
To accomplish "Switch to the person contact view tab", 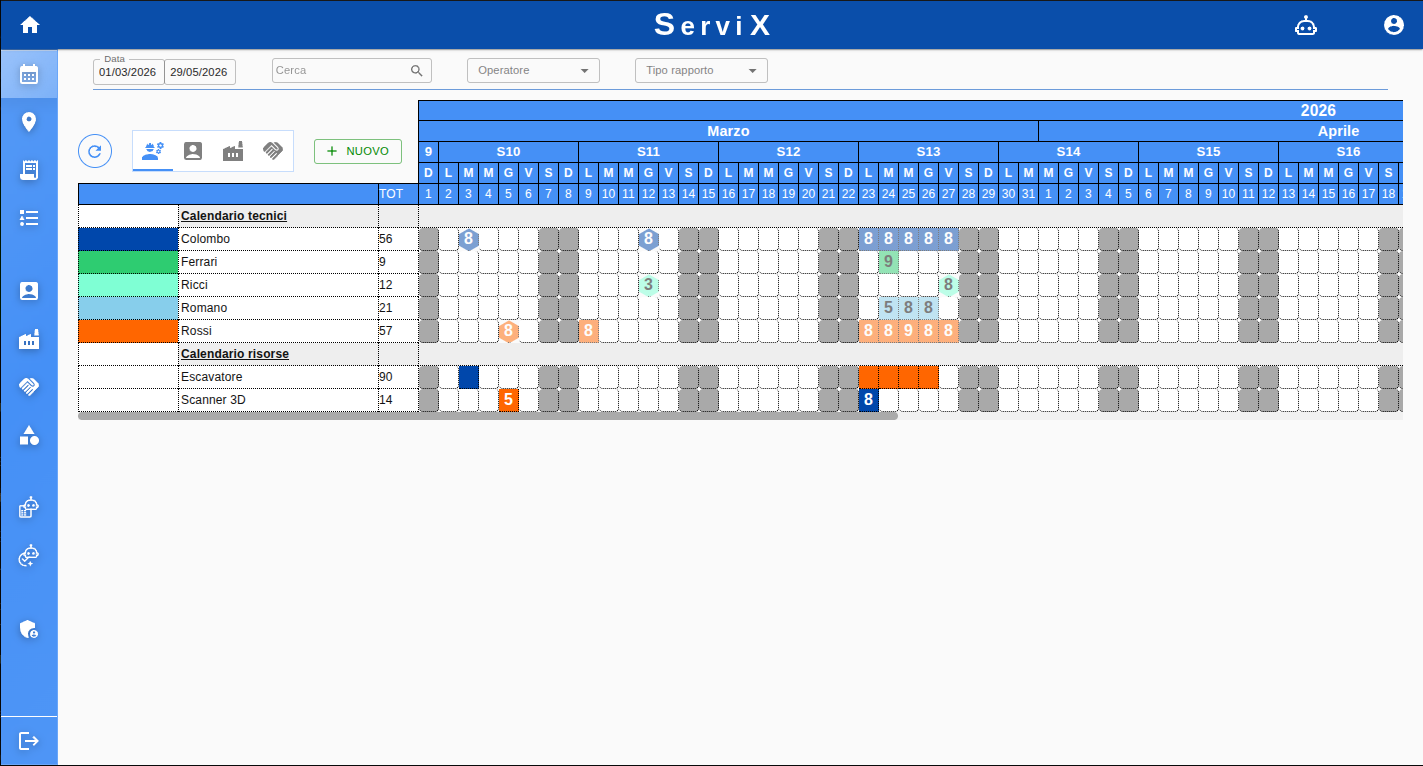I will pos(193,151).
